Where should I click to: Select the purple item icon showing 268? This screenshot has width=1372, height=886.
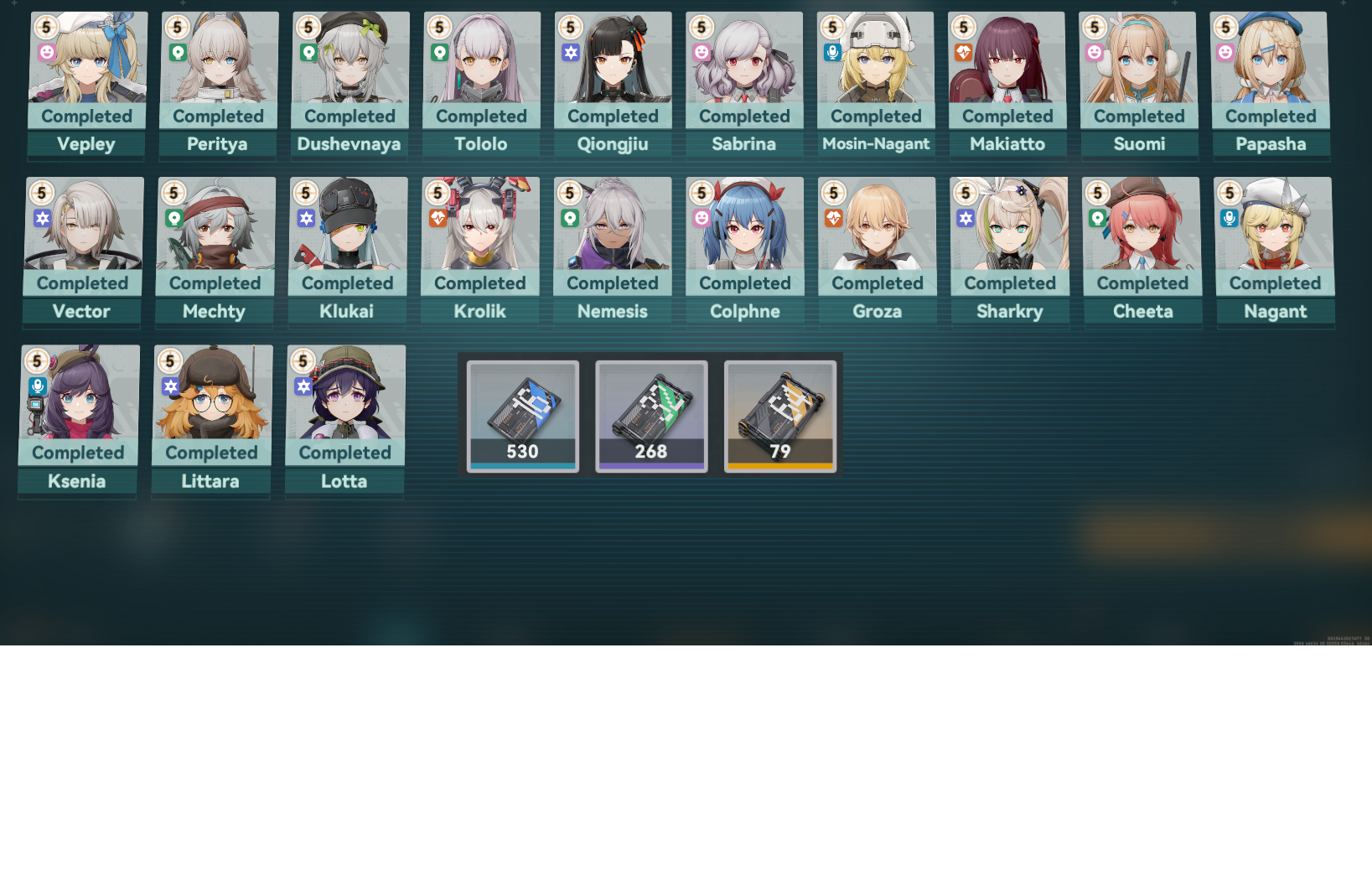pyautogui.click(x=651, y=416)
